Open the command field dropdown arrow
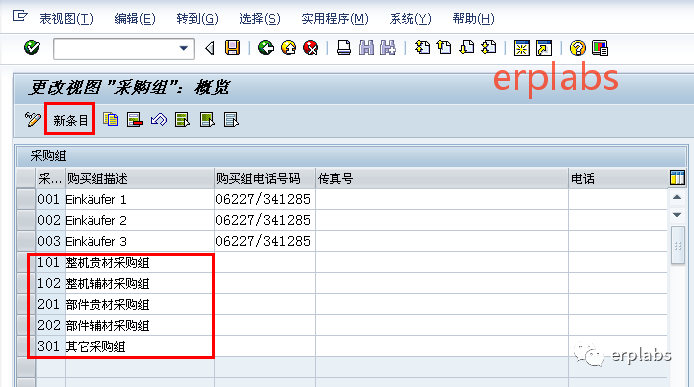694x387 pixels. tap(184, 48)
